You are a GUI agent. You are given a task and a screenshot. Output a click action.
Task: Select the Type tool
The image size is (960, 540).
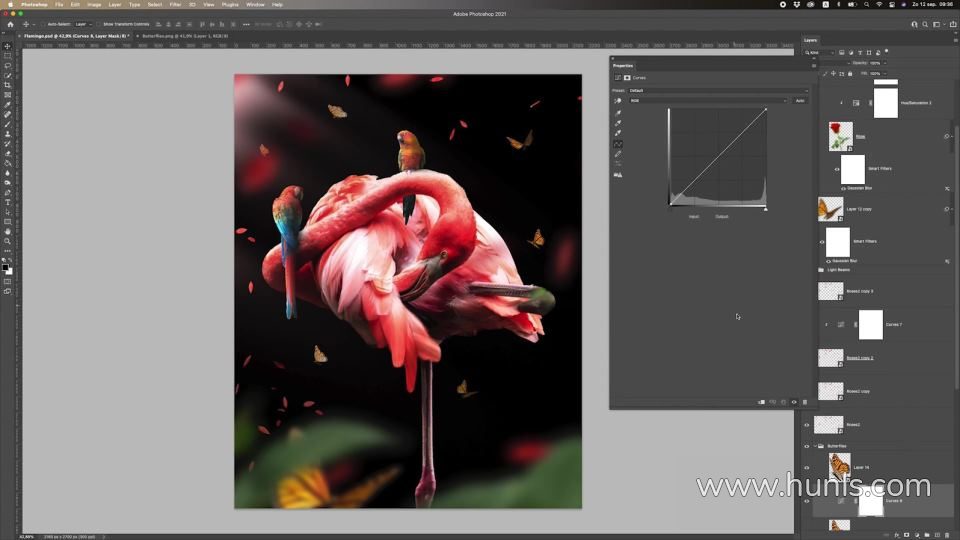(7, 202)
